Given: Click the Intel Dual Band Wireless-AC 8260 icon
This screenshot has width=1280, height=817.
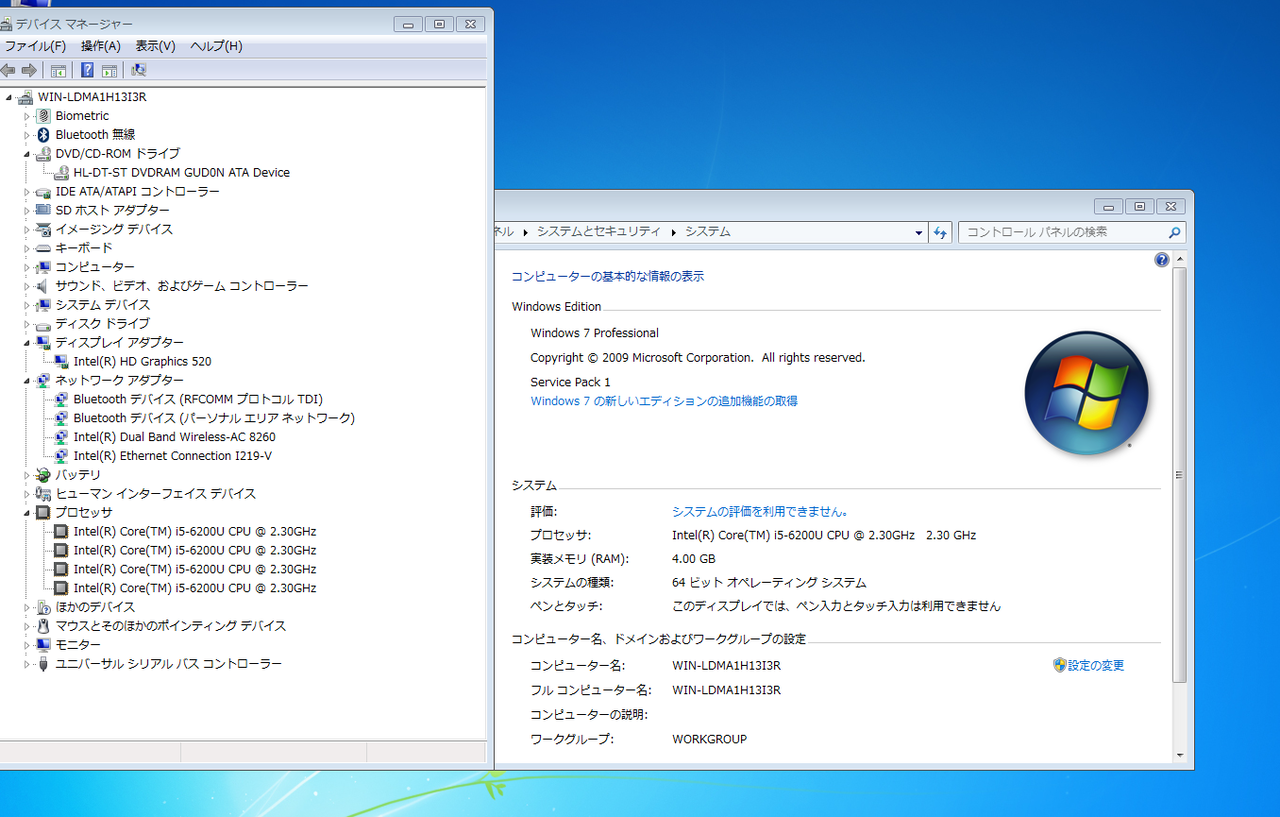Looking at the screenshot, I should click(61, 437).
